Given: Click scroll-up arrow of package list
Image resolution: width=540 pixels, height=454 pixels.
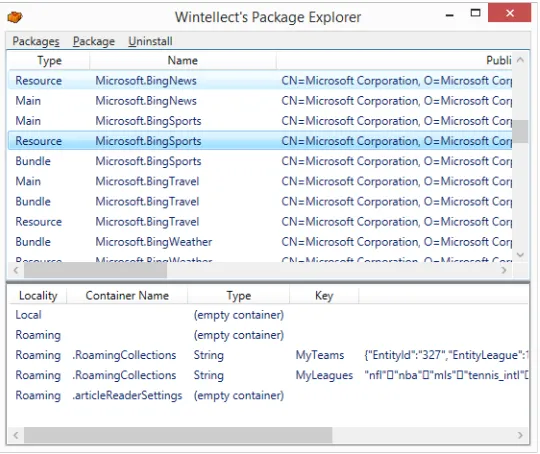Looking at the screenshot, I should pyautogui.click(x=520, y=60).
